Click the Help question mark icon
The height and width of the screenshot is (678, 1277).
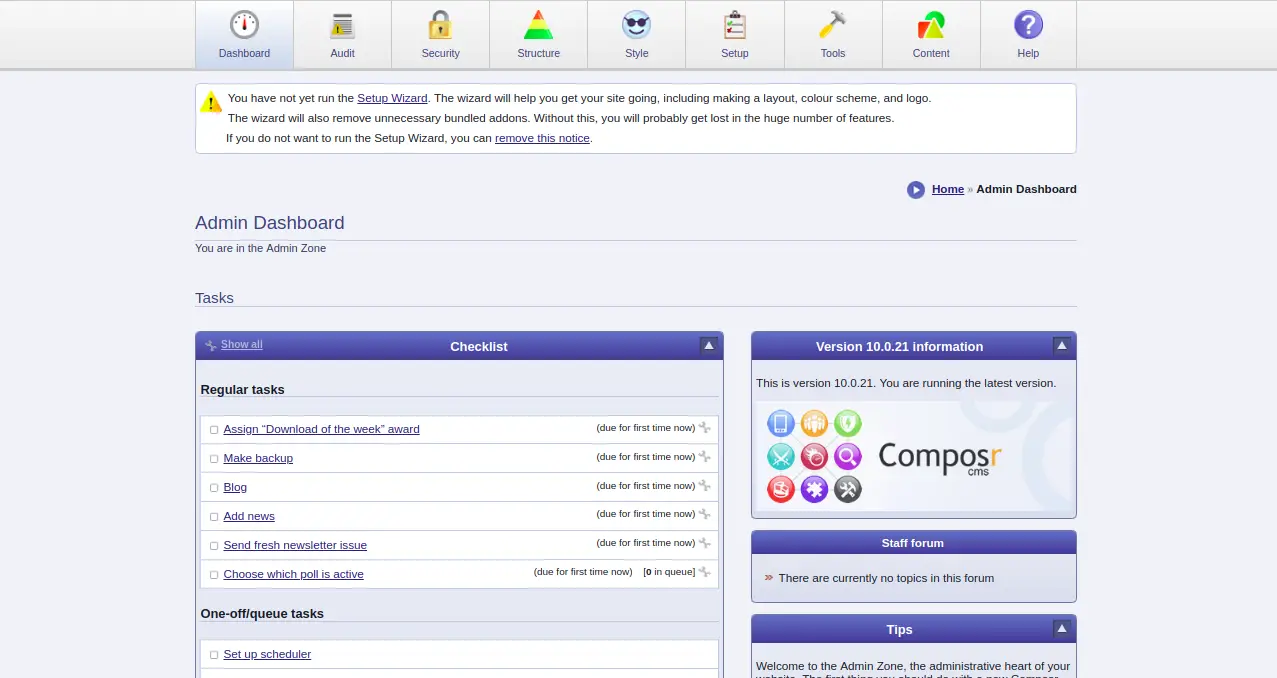pyautogui.click(x=1028, y=26)
